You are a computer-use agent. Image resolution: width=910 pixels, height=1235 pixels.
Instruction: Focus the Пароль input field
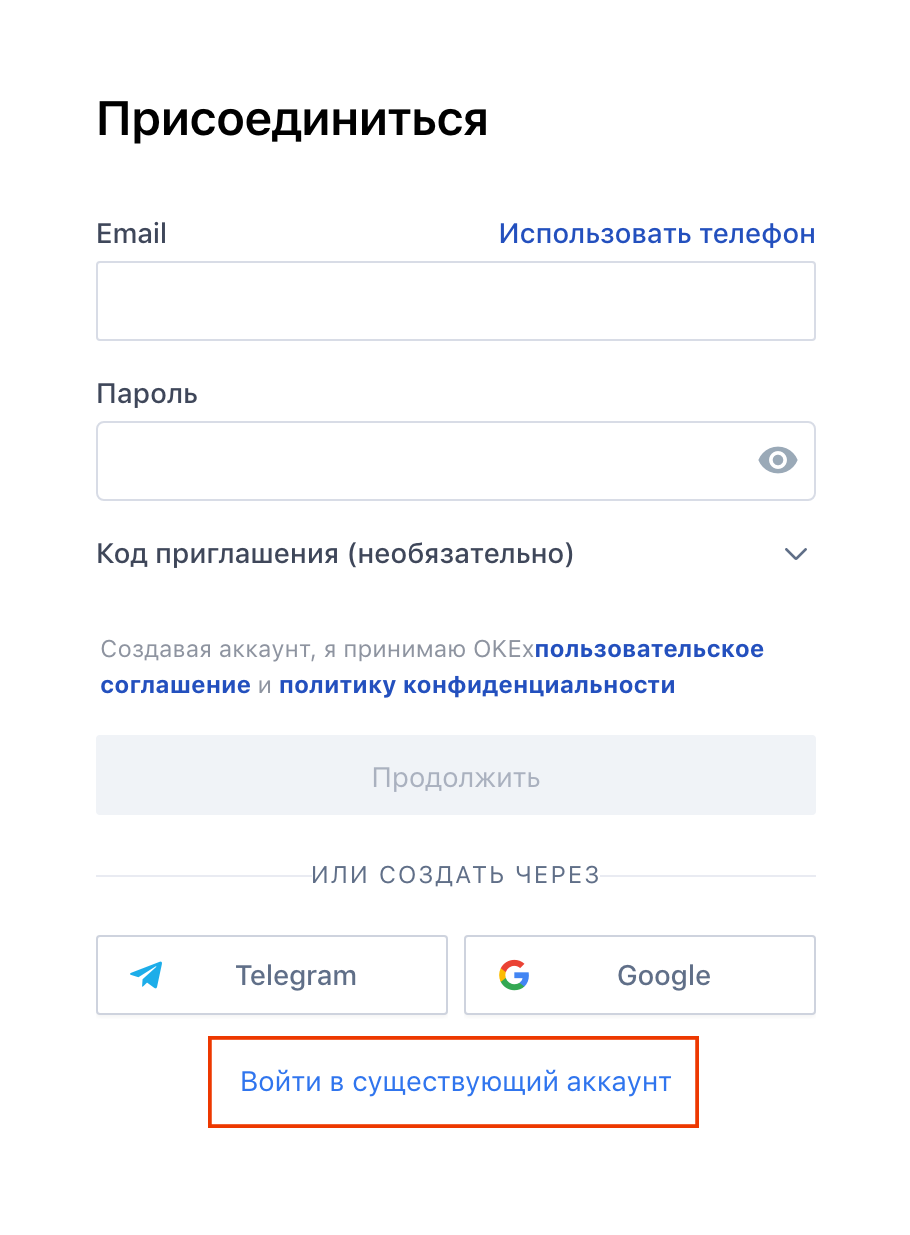(x=456, y=461)
